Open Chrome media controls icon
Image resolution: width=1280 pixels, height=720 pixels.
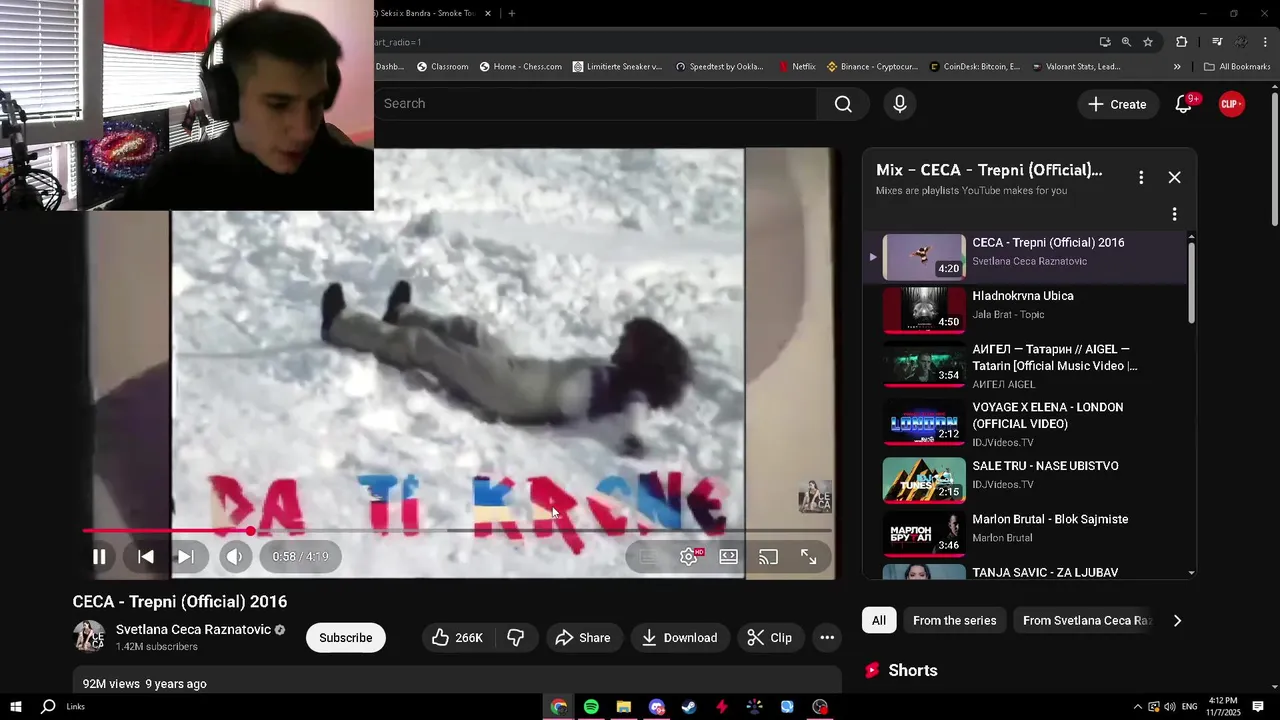click(x=1217, y=42)
